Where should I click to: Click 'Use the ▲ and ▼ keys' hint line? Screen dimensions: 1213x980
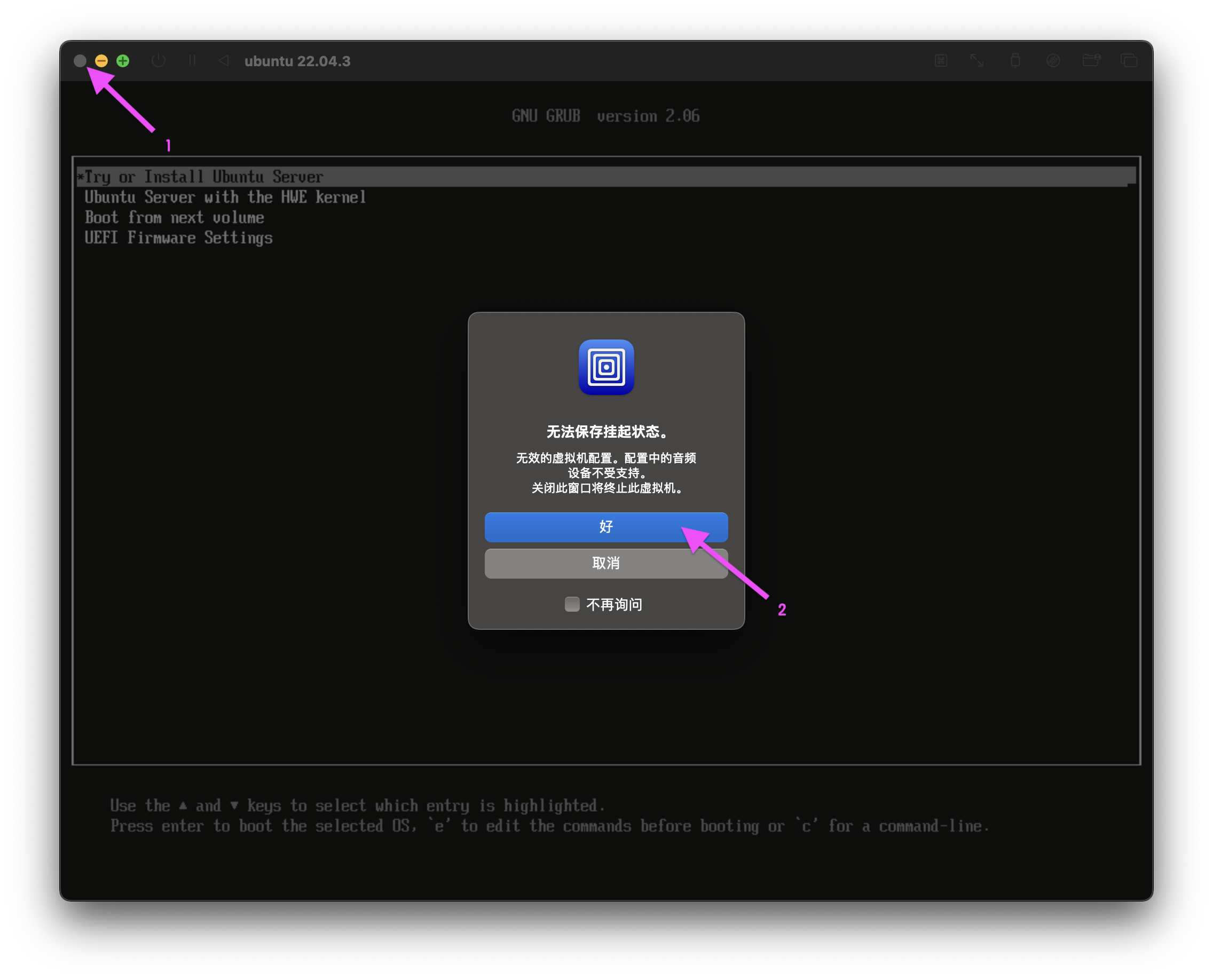pos(358,805)
